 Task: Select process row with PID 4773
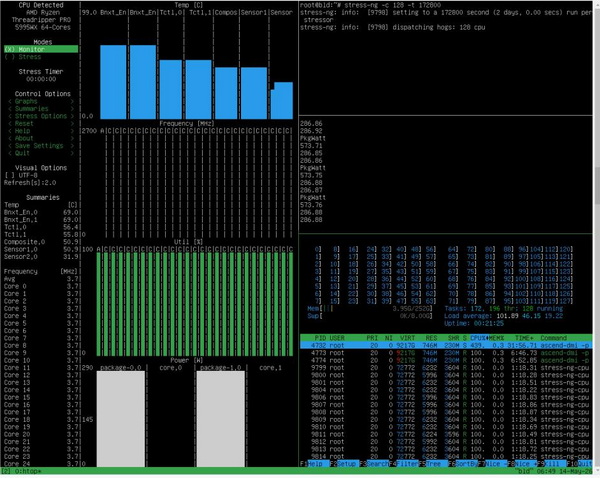(x=446, y=353)
